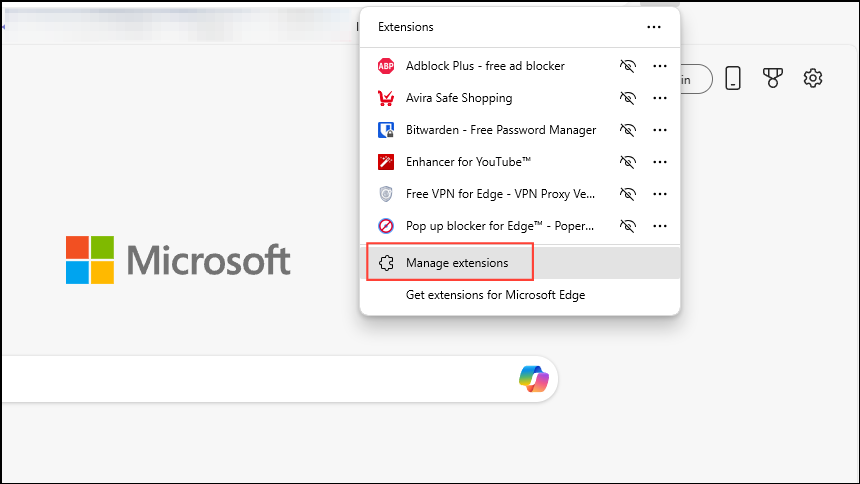Image resolution: width=860 pixels, height=484 pixels.
Task: Click the Avira Safe Shopping cart icon
Action: point(386,98)
